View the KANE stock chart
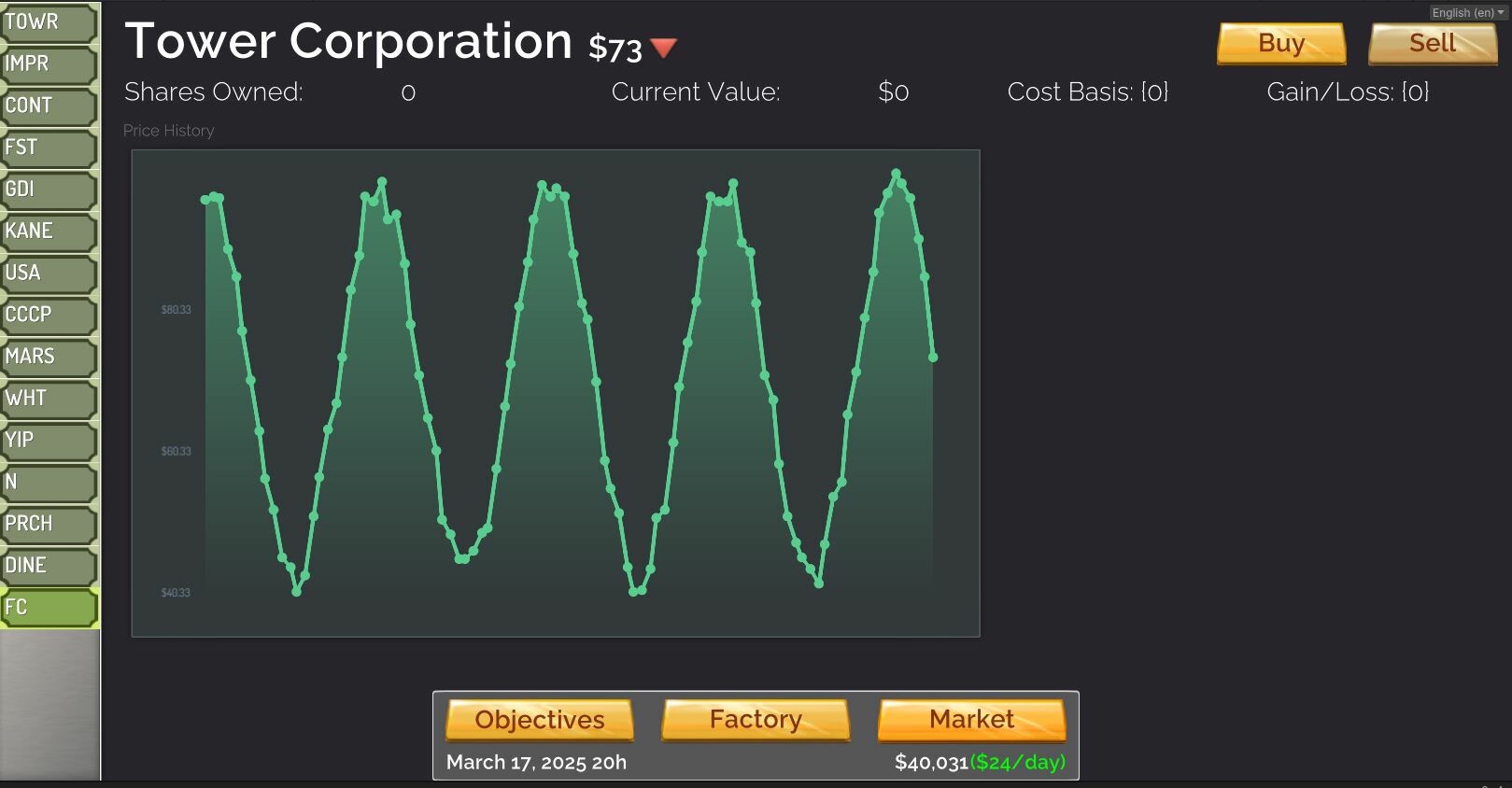The width and height of the screenshot is (1512, 788). (49, 232)
